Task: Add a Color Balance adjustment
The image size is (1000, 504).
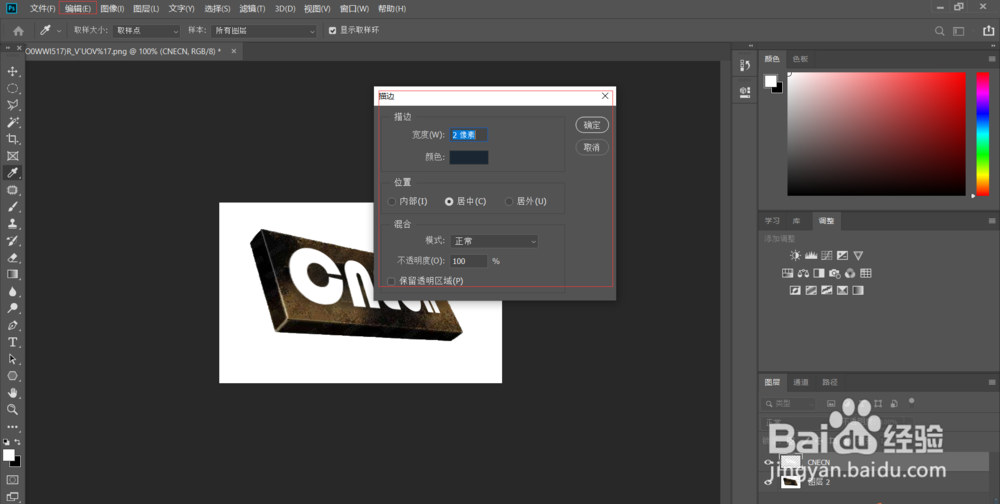Action: (x=804, y=273)
